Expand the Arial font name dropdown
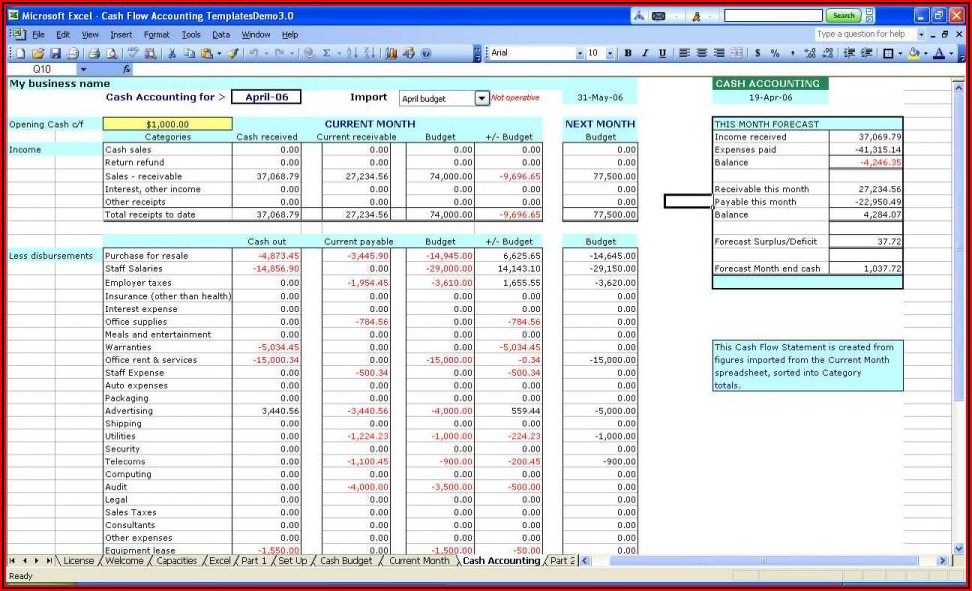 click(x=579, y=53)
